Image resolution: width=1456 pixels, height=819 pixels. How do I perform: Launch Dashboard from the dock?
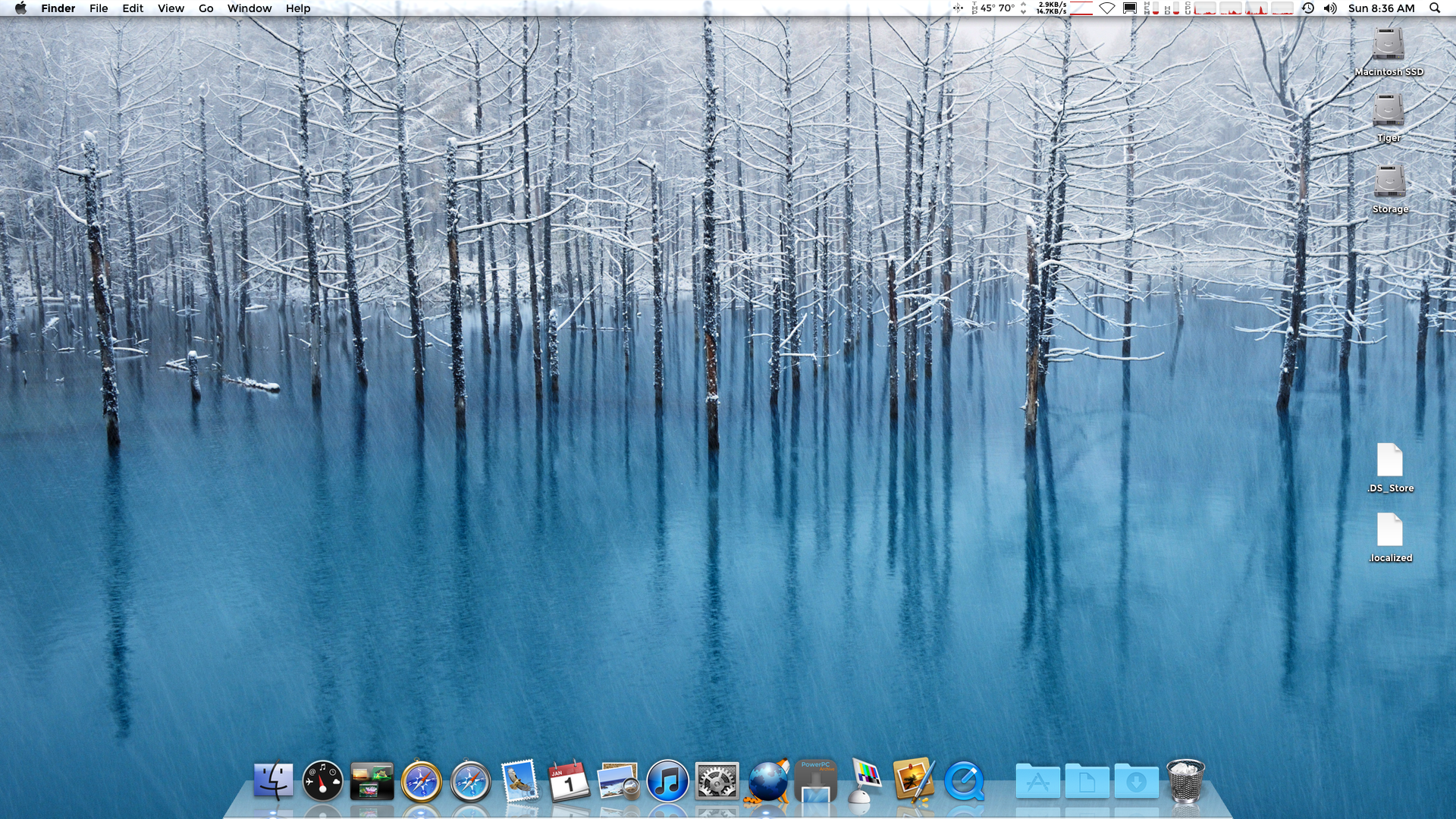(x=322, y=780)
